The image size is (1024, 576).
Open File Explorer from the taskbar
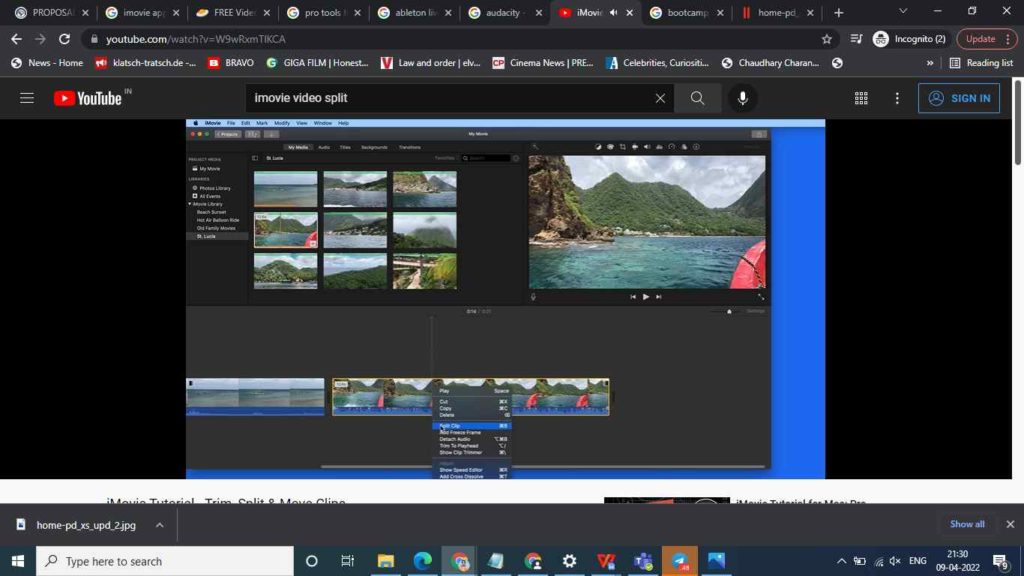click(386, 561)
